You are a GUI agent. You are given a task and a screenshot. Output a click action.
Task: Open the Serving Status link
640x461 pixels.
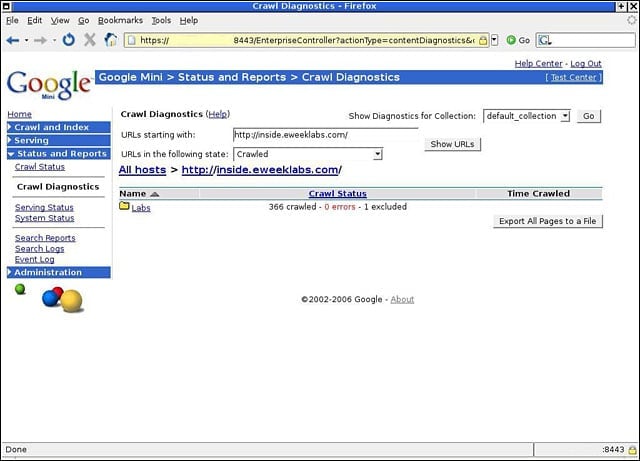[44, 207]
